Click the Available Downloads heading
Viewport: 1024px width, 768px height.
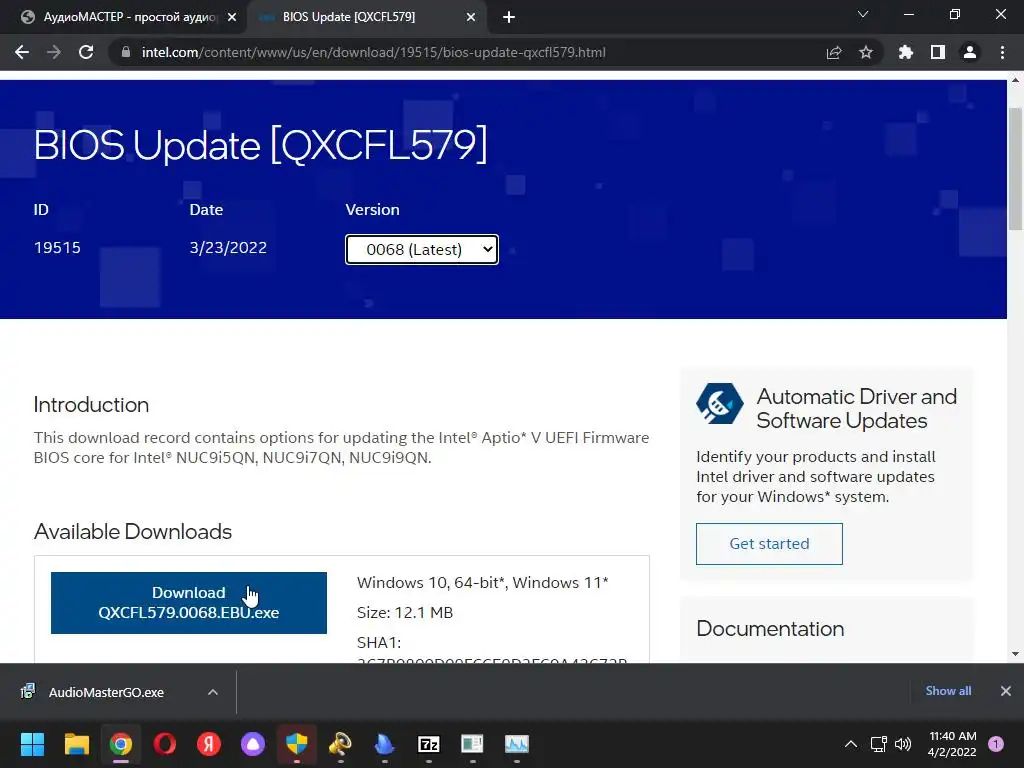pyautogui.click(x=133, y=532)
